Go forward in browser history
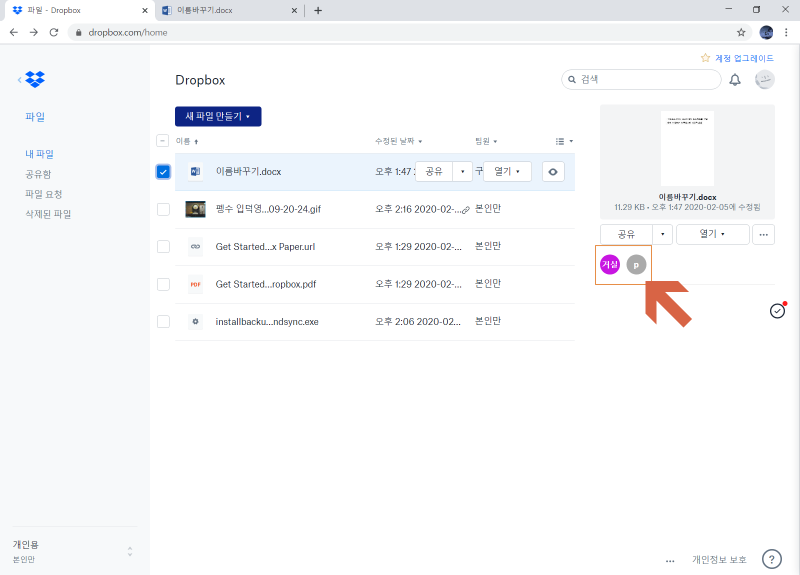Viewport: 800px width, 575px height. [x=34, y=32]
